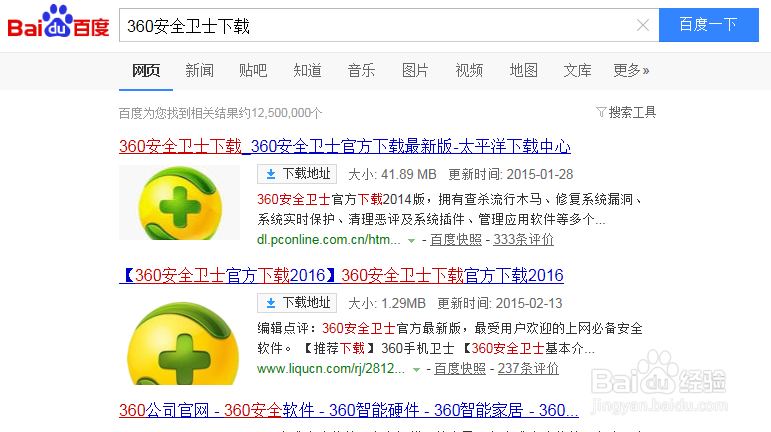
Task: Open the www.liqucn.com URL link
Action: [x=330, y=369]
